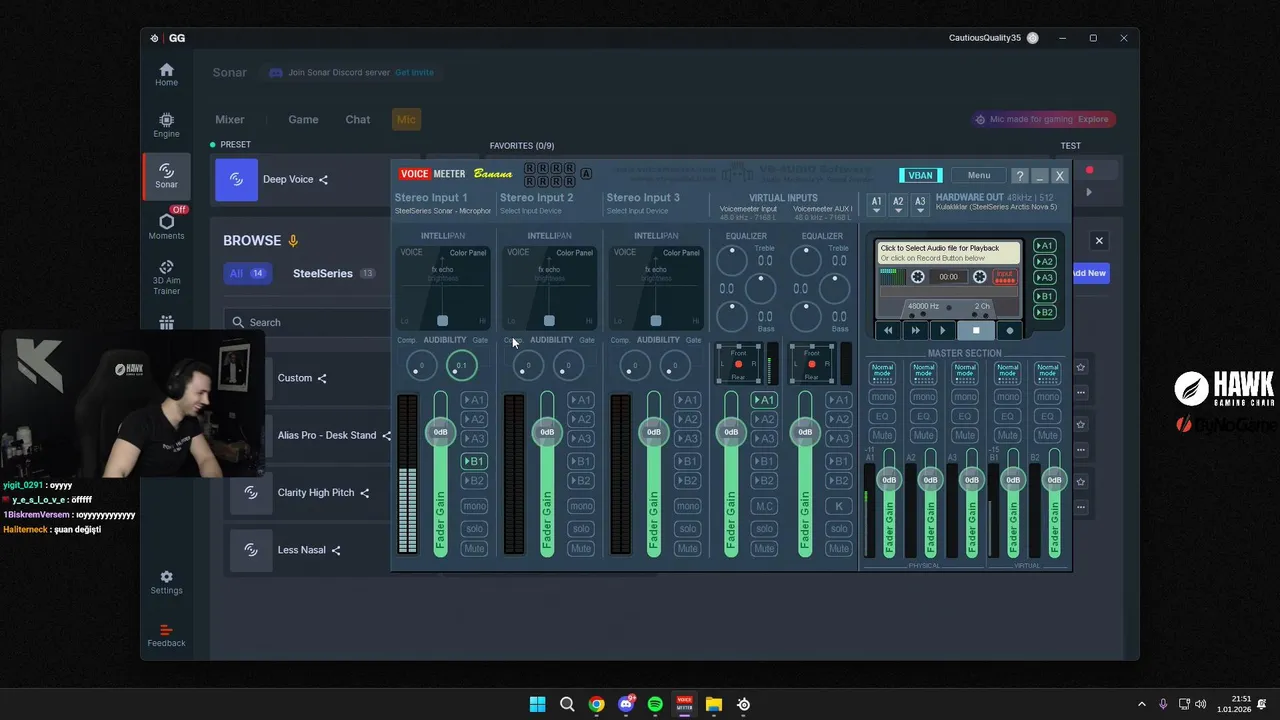This screenshot has width=1280, height=720.
Task: Toggle cassette playback to A1 bus
Action: pyautogui.click(x=1044, y=246)
